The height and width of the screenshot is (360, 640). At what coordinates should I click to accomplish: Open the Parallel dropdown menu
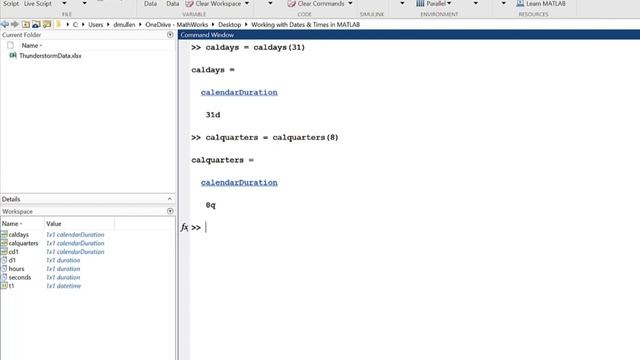(x=449, y=3)
